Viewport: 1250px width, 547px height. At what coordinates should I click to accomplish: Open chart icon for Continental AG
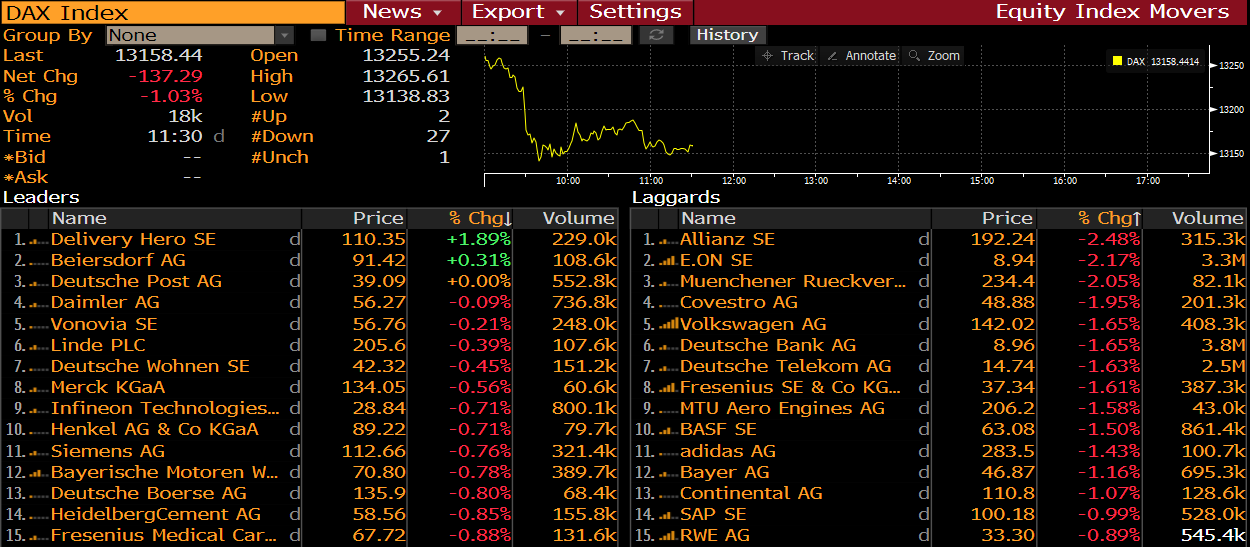pos(668,494)
